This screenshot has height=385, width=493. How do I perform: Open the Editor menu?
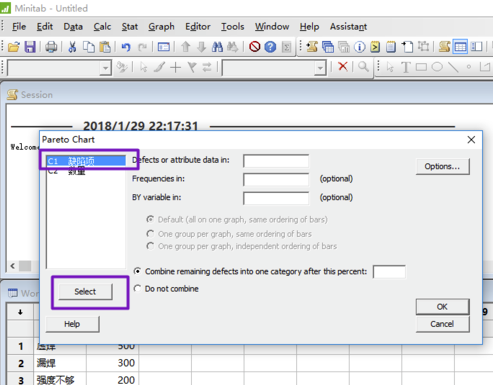pyautogui.click(x=198, y=27)
